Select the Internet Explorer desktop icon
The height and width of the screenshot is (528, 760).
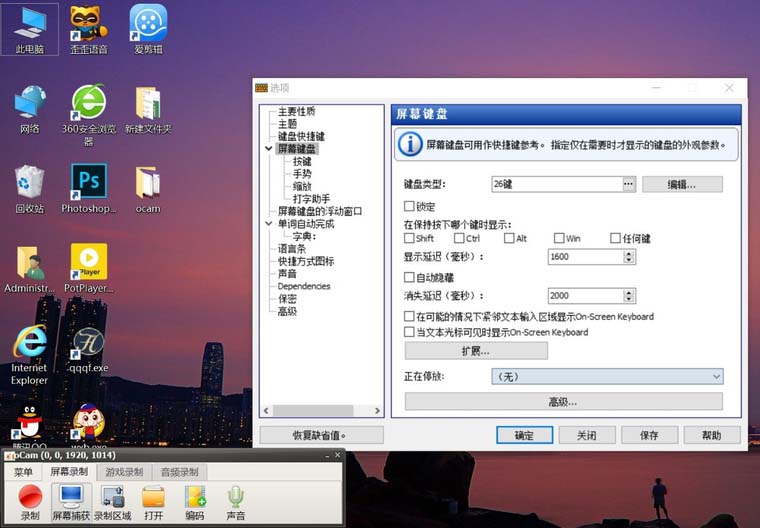click(x=30, y=355)
